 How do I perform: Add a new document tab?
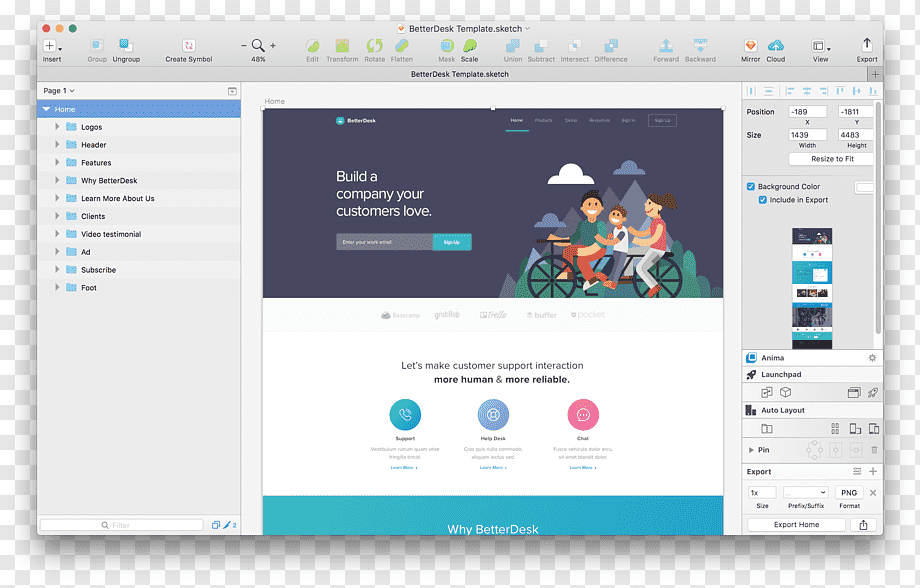[875, 74]
